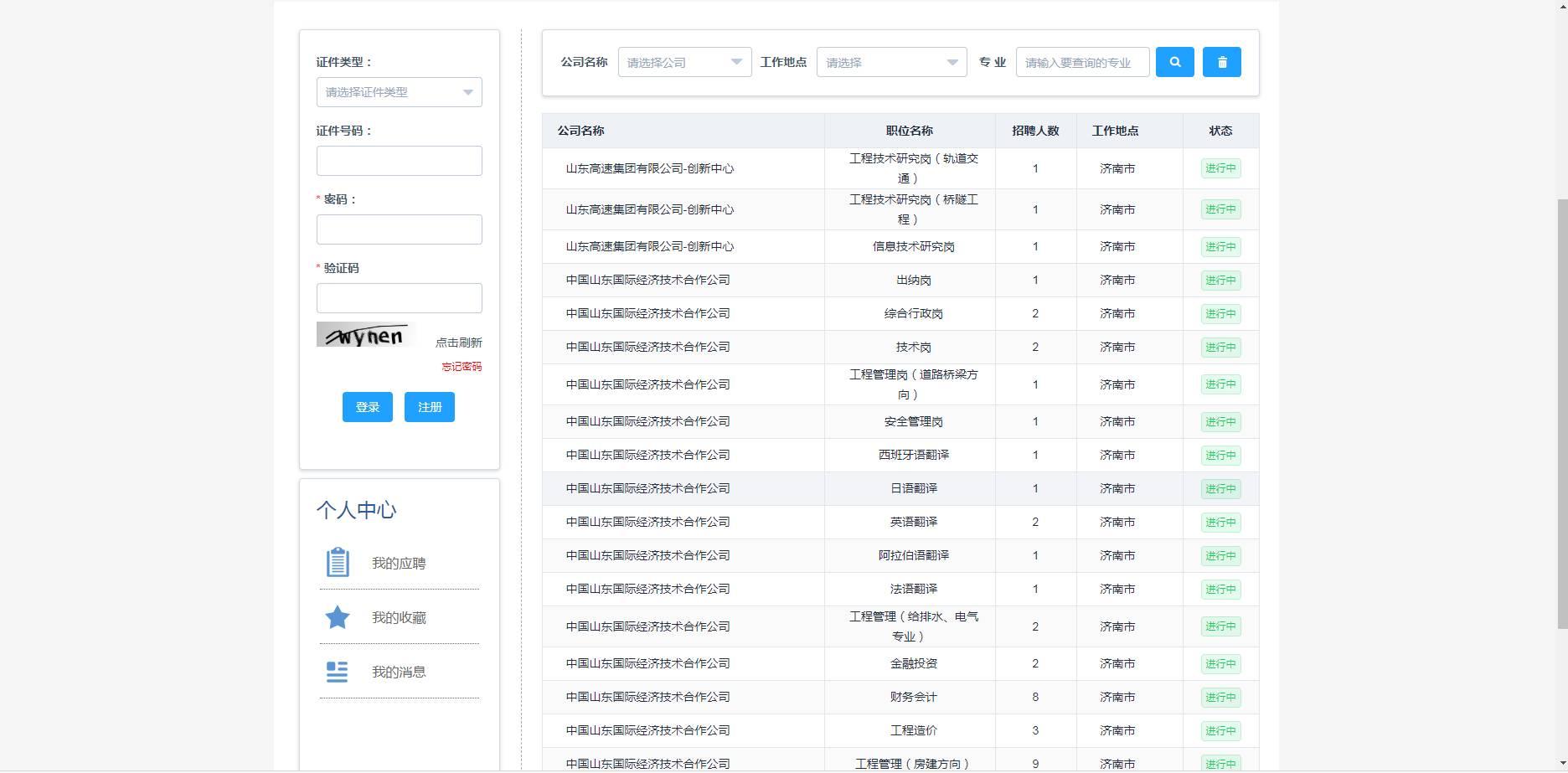This screenshot has width=1568, height=773.
Task: Click inside the 请输入要查询的专业 field
Action: pos(1081,61)
